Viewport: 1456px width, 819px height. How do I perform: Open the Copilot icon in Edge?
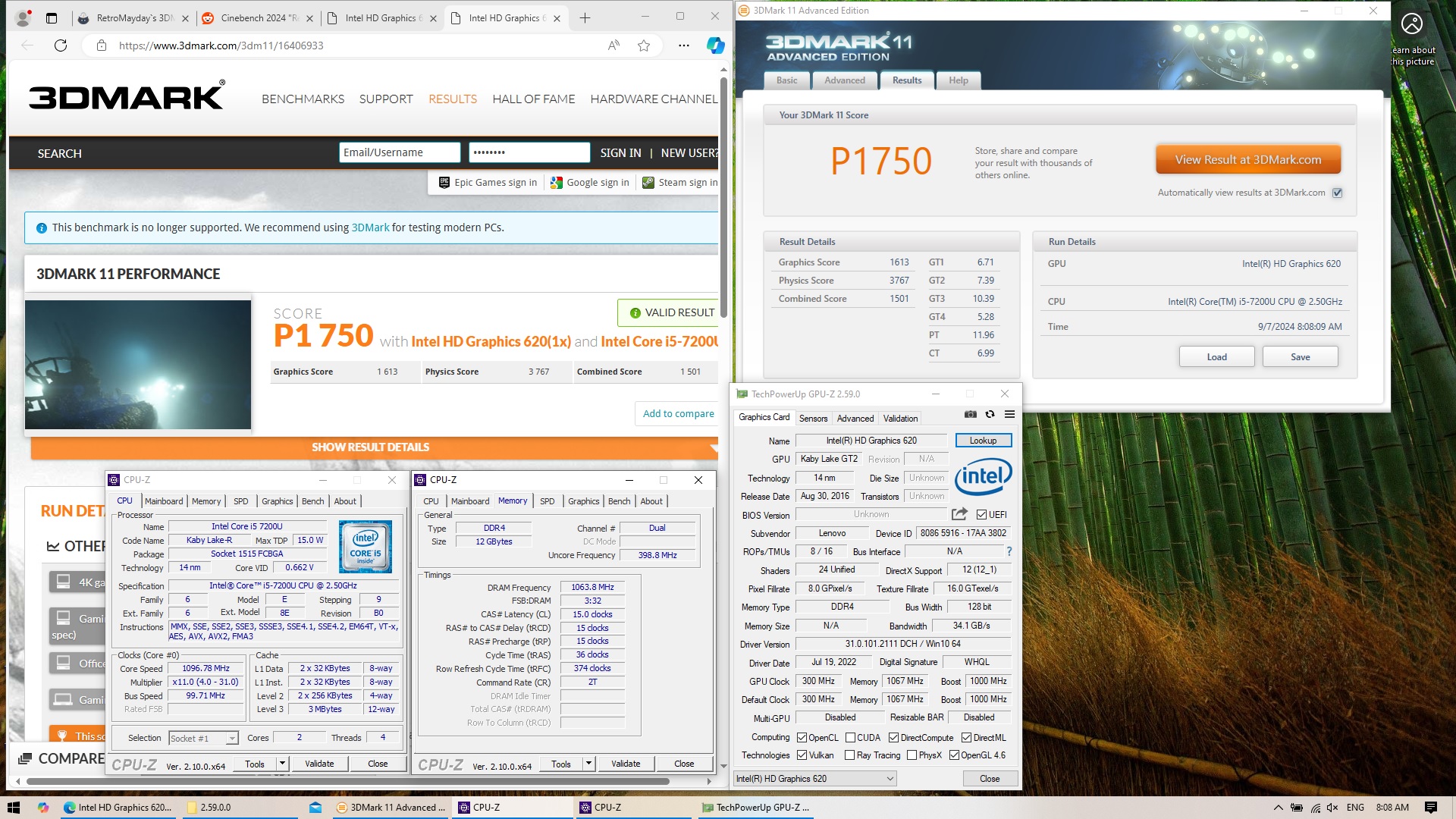coord(715,45)
